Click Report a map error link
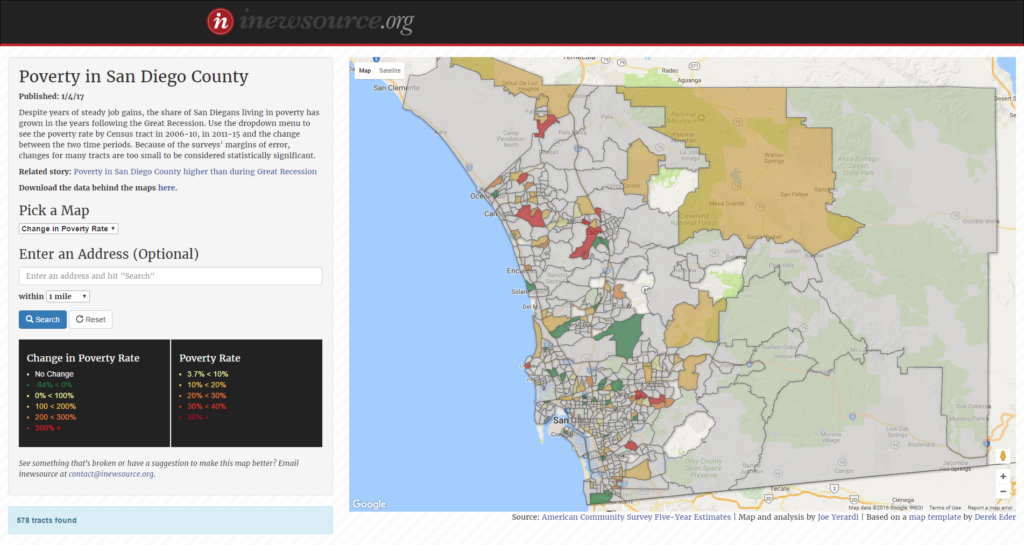The width and height of the screenshot is (1024, 545). [990, 507]
